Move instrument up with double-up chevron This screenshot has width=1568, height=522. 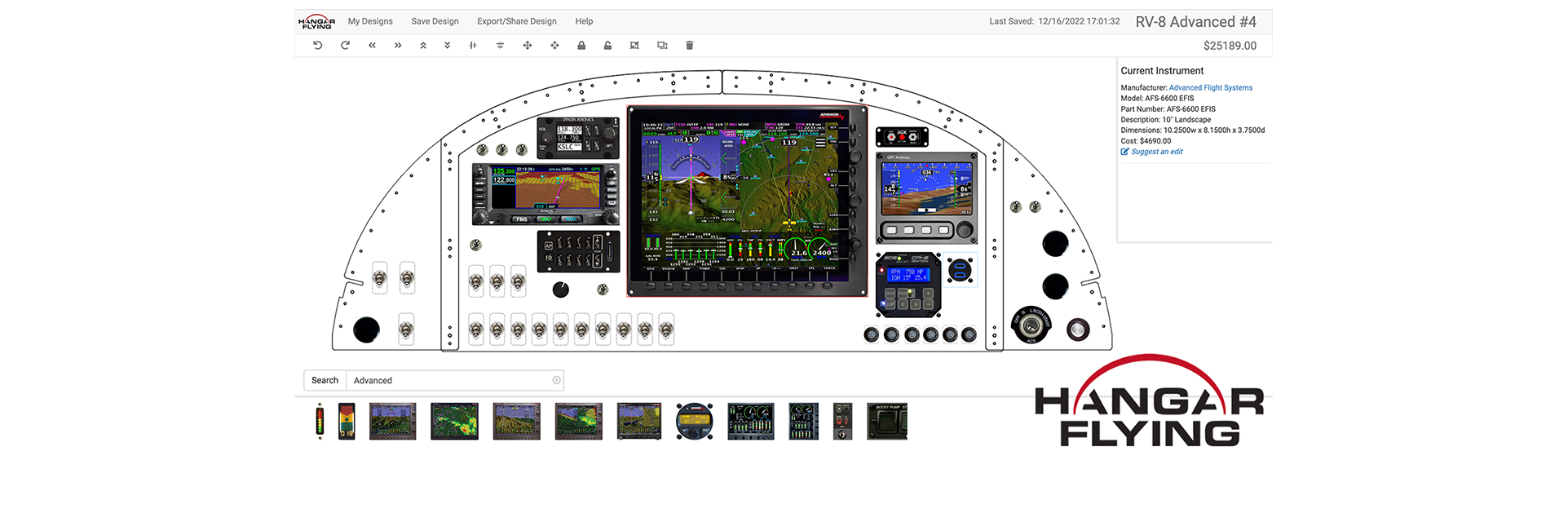(x=423, y=46)
